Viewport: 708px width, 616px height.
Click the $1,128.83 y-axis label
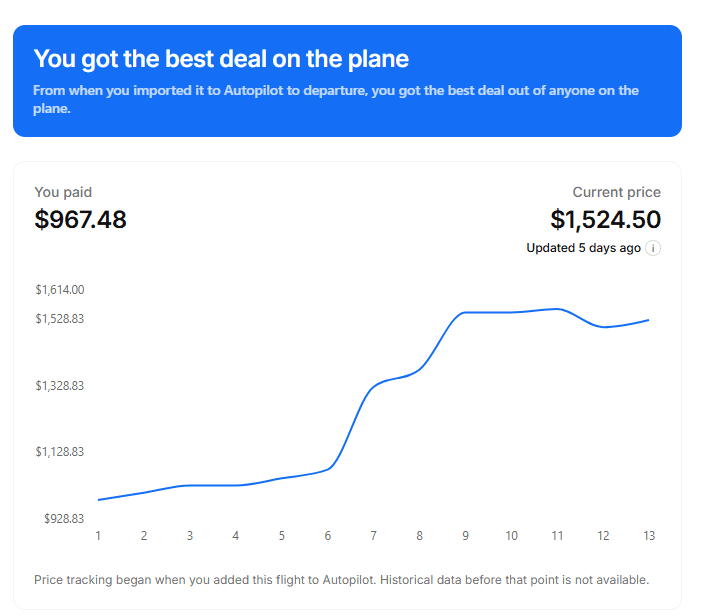click(60, 452)
